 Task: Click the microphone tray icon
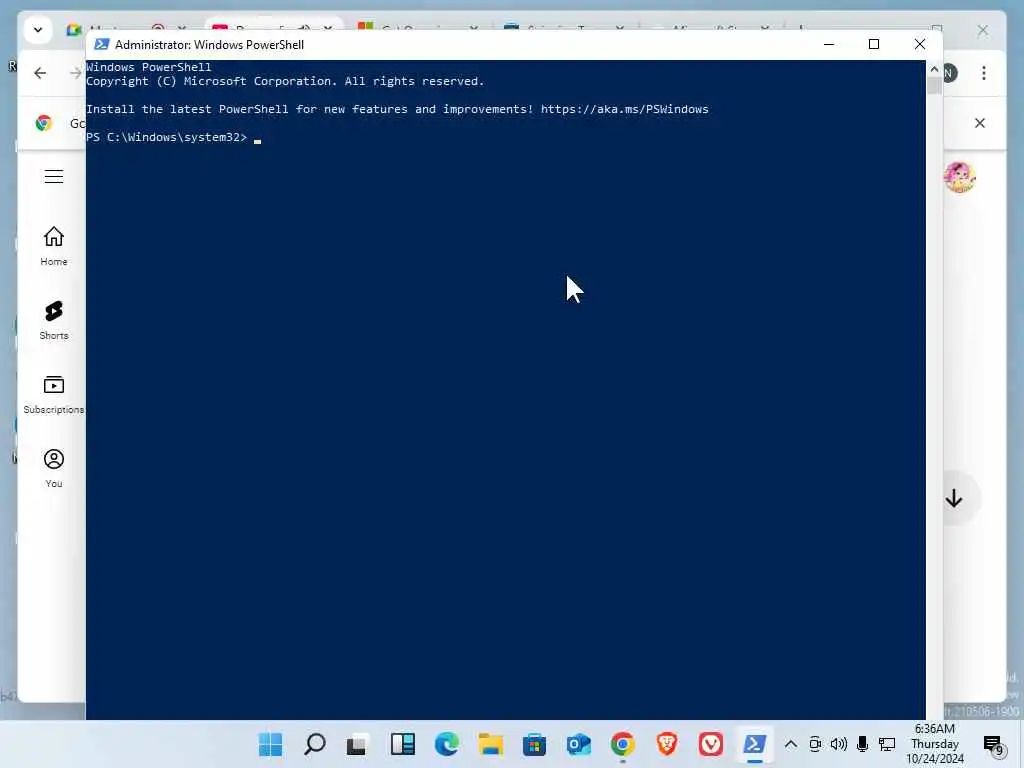point(863,744)
